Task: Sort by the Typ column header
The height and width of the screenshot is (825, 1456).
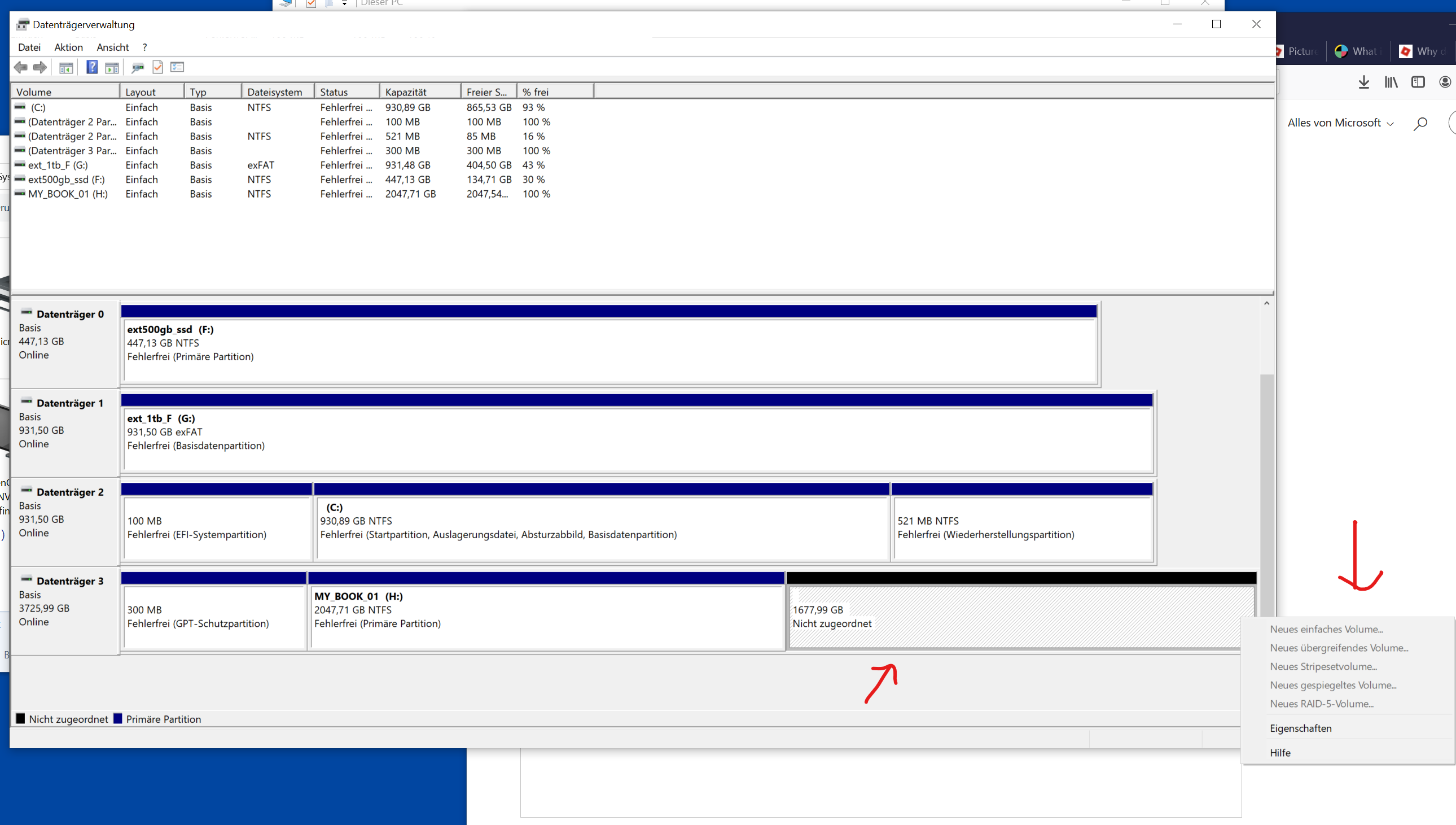Action: tap(213, 92)
